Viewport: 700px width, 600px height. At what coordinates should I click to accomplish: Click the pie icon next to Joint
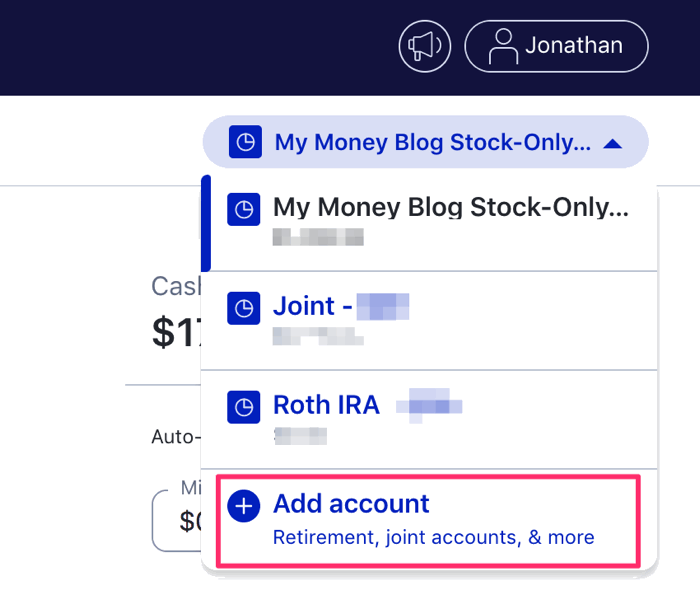[243, 308]
